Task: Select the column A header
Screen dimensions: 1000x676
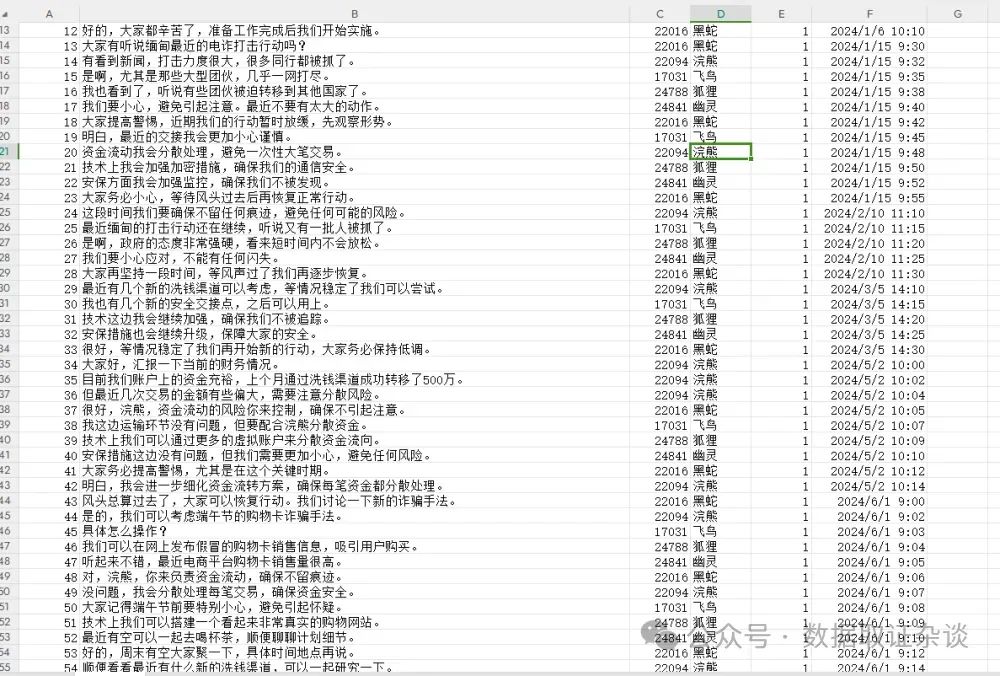Action: pyautogui.click(x=48, y=12)
